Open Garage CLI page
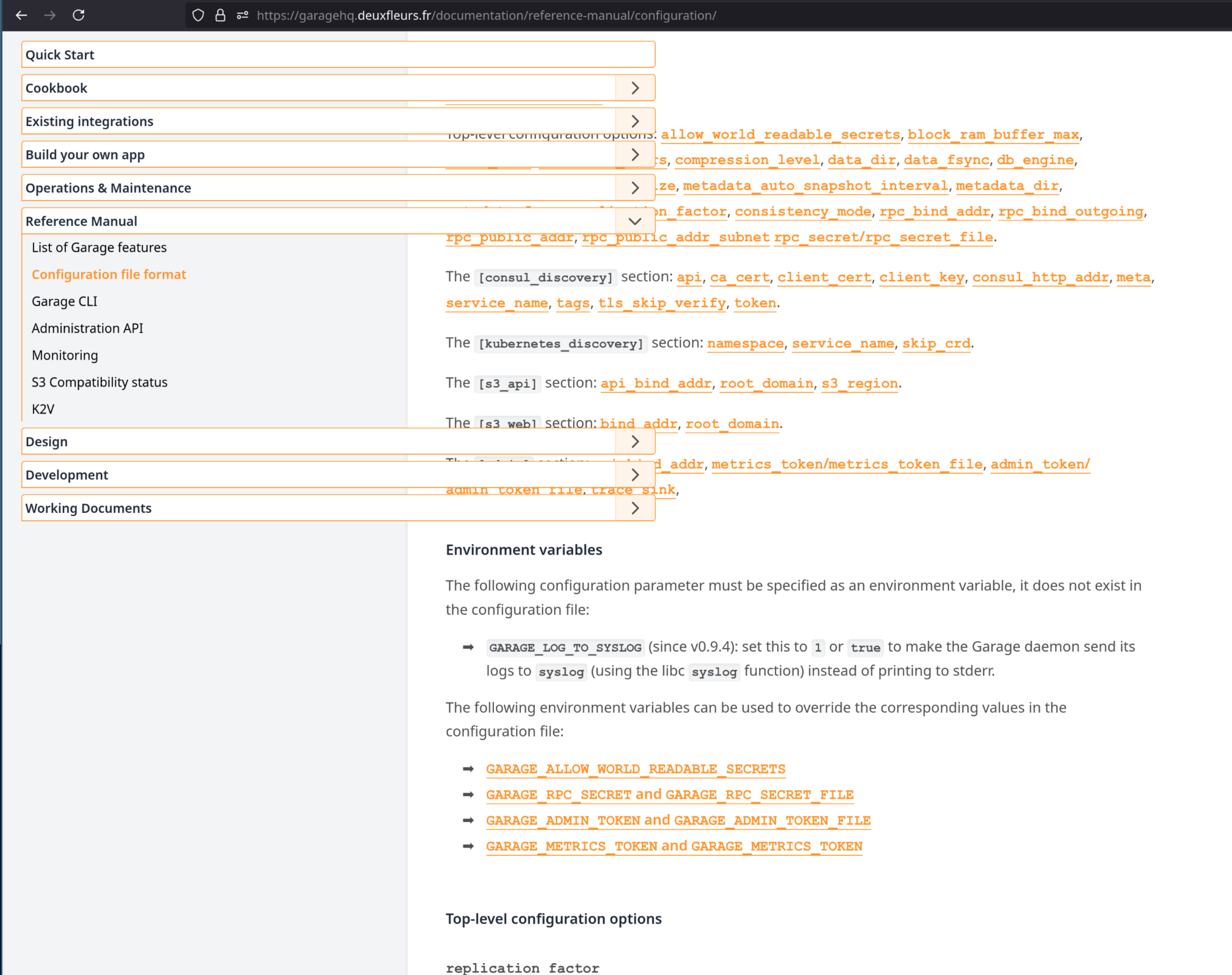Viewport: 1232px width, 975px height. click(65, 301)
